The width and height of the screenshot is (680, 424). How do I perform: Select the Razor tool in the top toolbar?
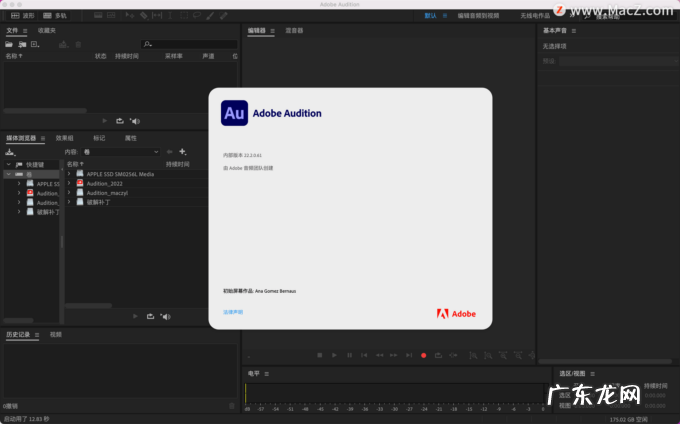click(143, 16)
